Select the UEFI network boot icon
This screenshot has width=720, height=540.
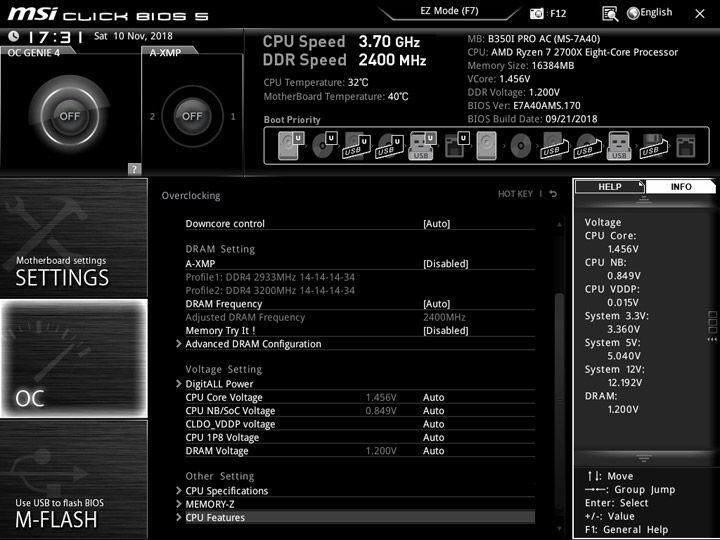457,146
